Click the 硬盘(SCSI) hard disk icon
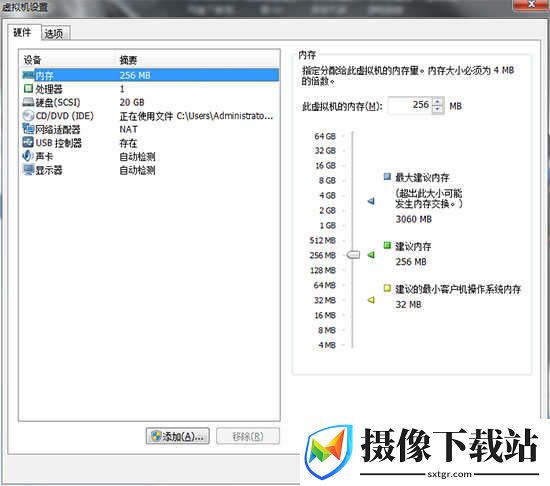The height and width of the screenshot is (486, 550). point(28,102)
